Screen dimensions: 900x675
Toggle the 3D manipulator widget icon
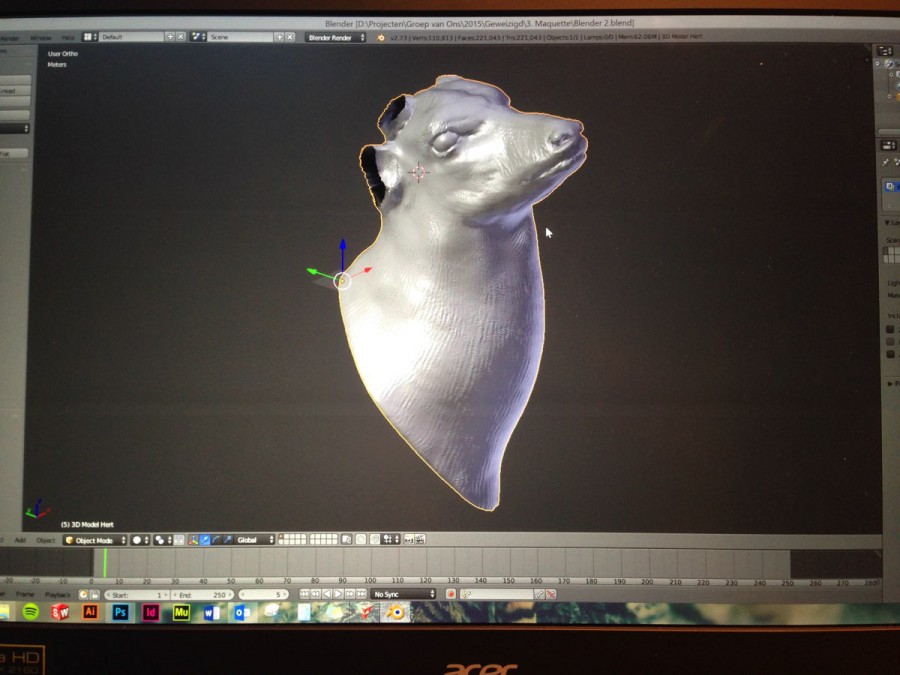coord(193,540)
